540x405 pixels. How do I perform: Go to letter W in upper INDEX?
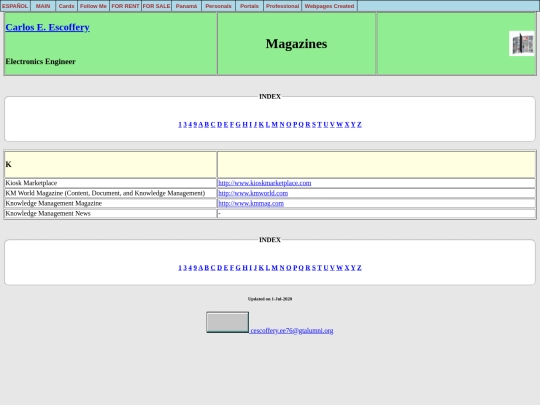coord(340,124)
